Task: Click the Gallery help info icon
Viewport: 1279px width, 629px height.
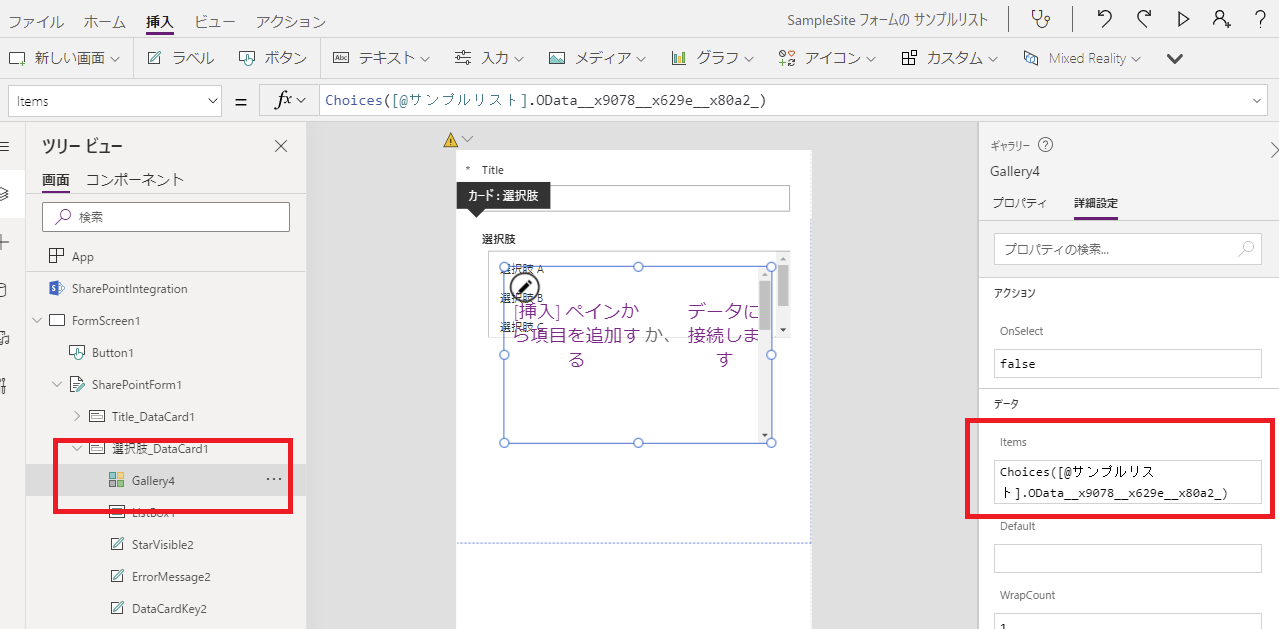Action: (x=1045, y=146)
